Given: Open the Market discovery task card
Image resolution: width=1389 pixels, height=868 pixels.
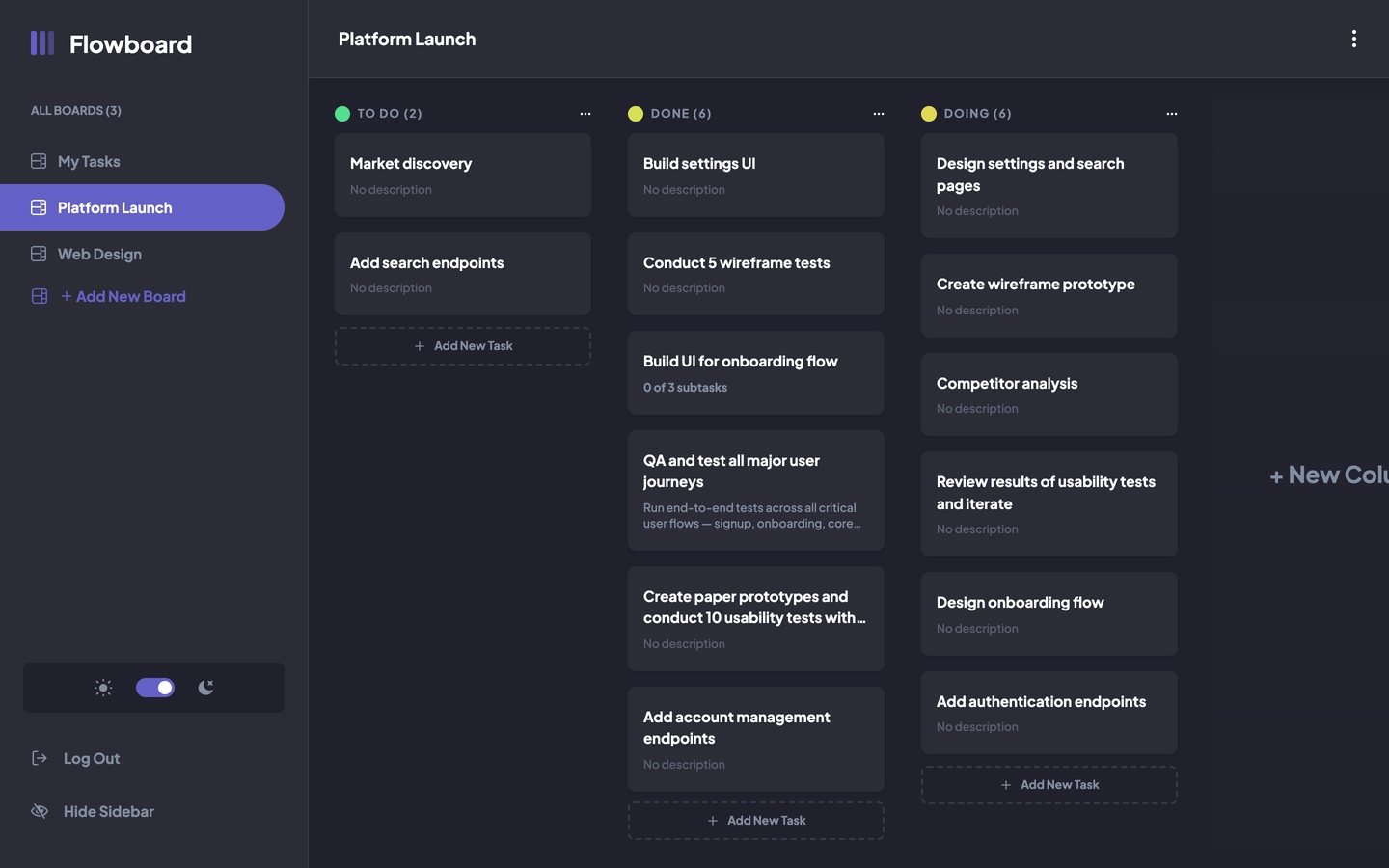Looking at the screenshot, I should coord(463,176).
